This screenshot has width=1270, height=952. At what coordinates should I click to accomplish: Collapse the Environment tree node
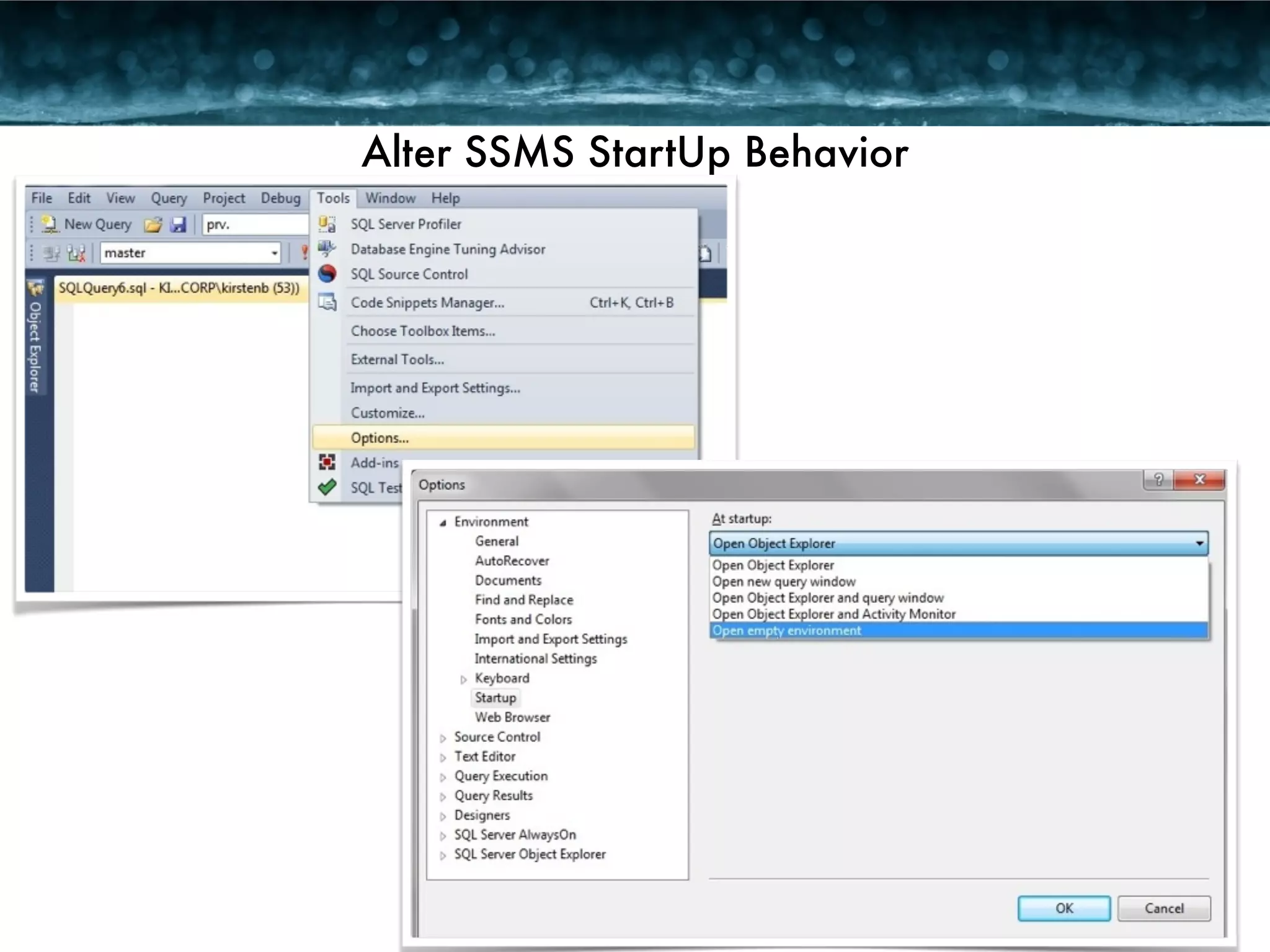pyautogui.click(x=443, y=522)
